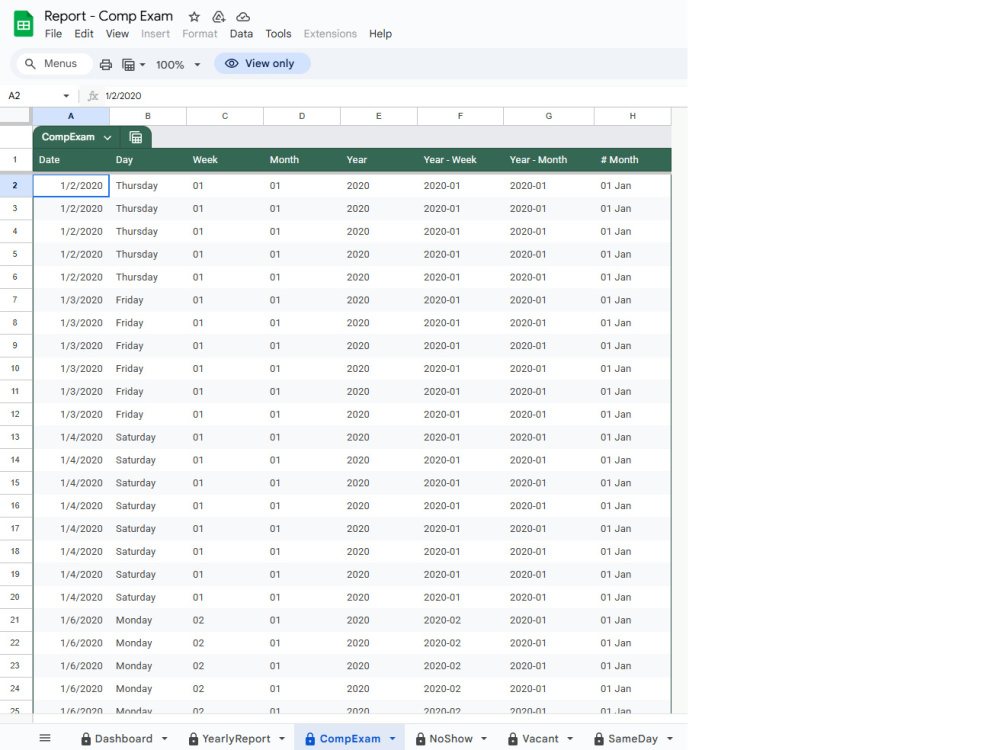Open the CompExam tab dropdown arrow
This screenshot has width=1000, height=750.
(x=392, y=739)
